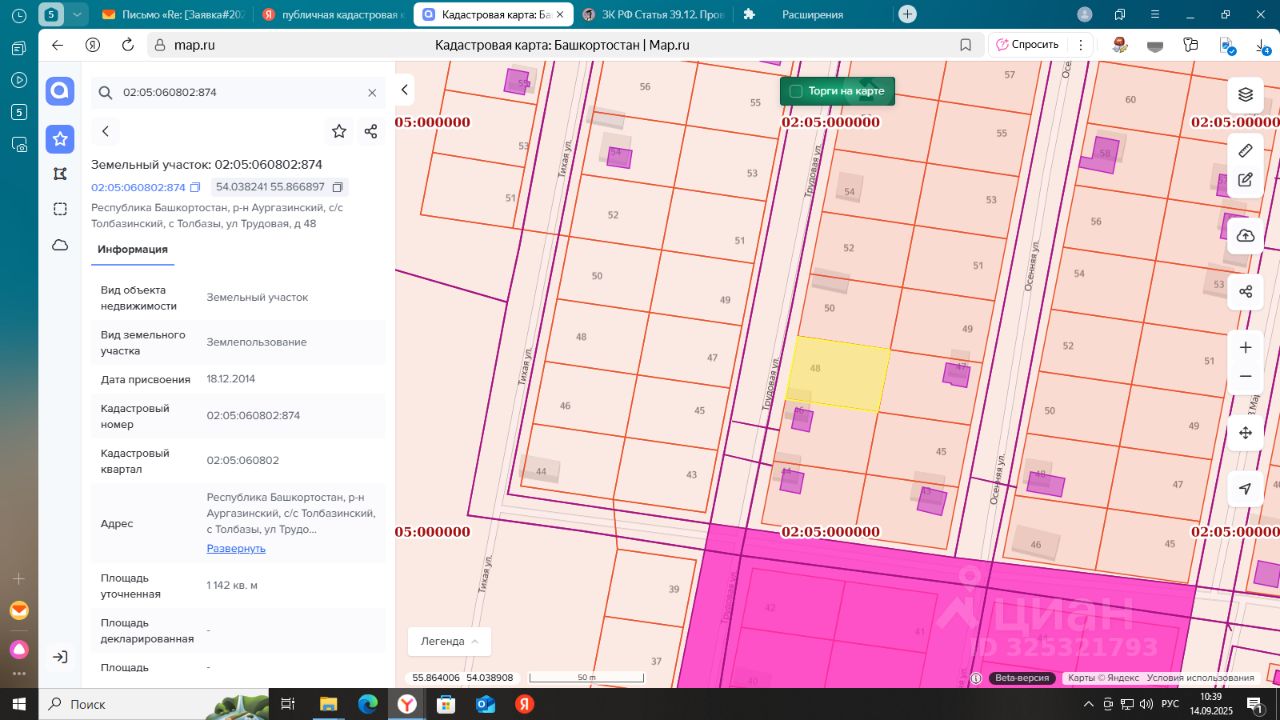Bookmark this page in address bar

point(965,45)
